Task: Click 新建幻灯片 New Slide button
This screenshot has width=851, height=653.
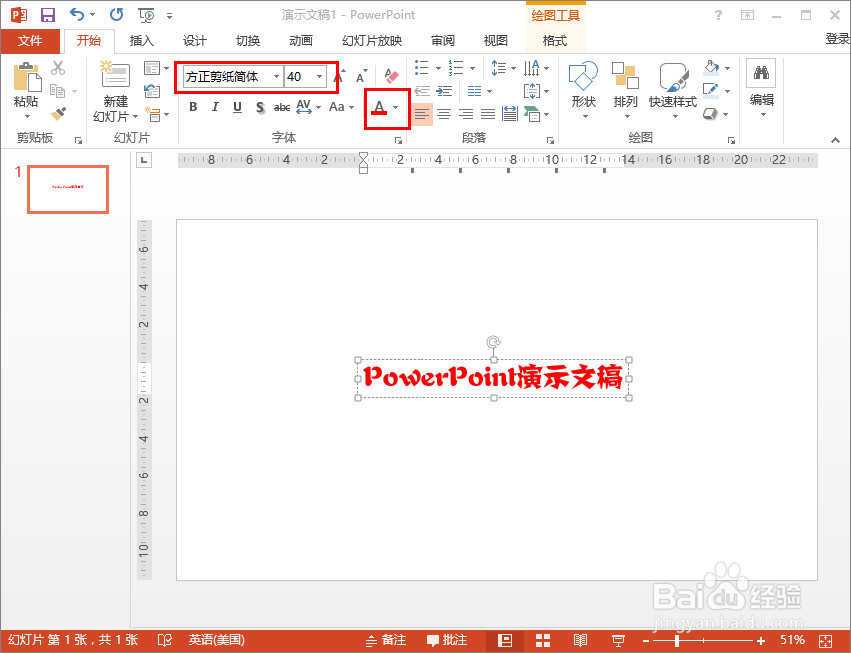Action: point(115,91)
